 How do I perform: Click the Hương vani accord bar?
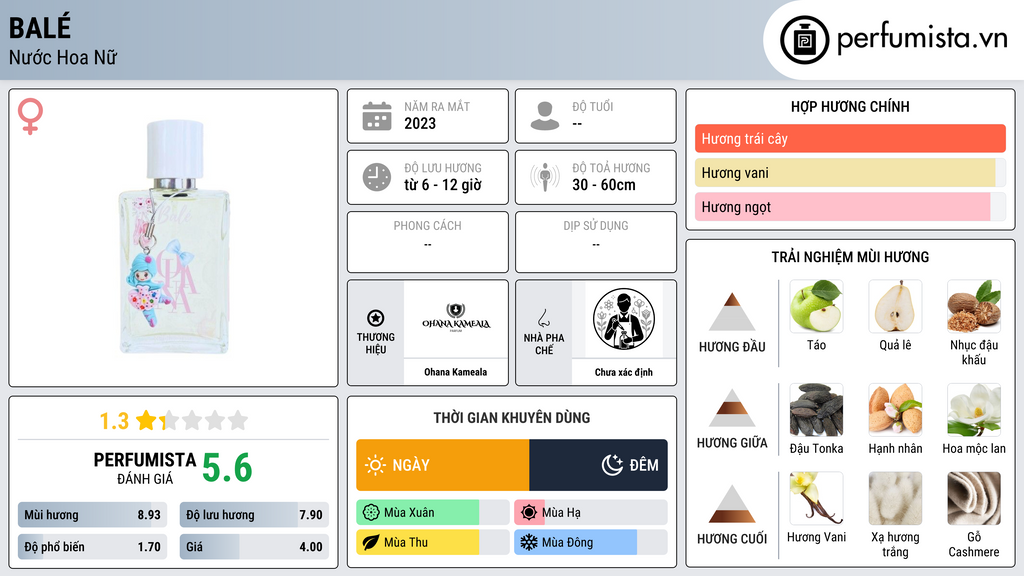(x=850, y=173)
